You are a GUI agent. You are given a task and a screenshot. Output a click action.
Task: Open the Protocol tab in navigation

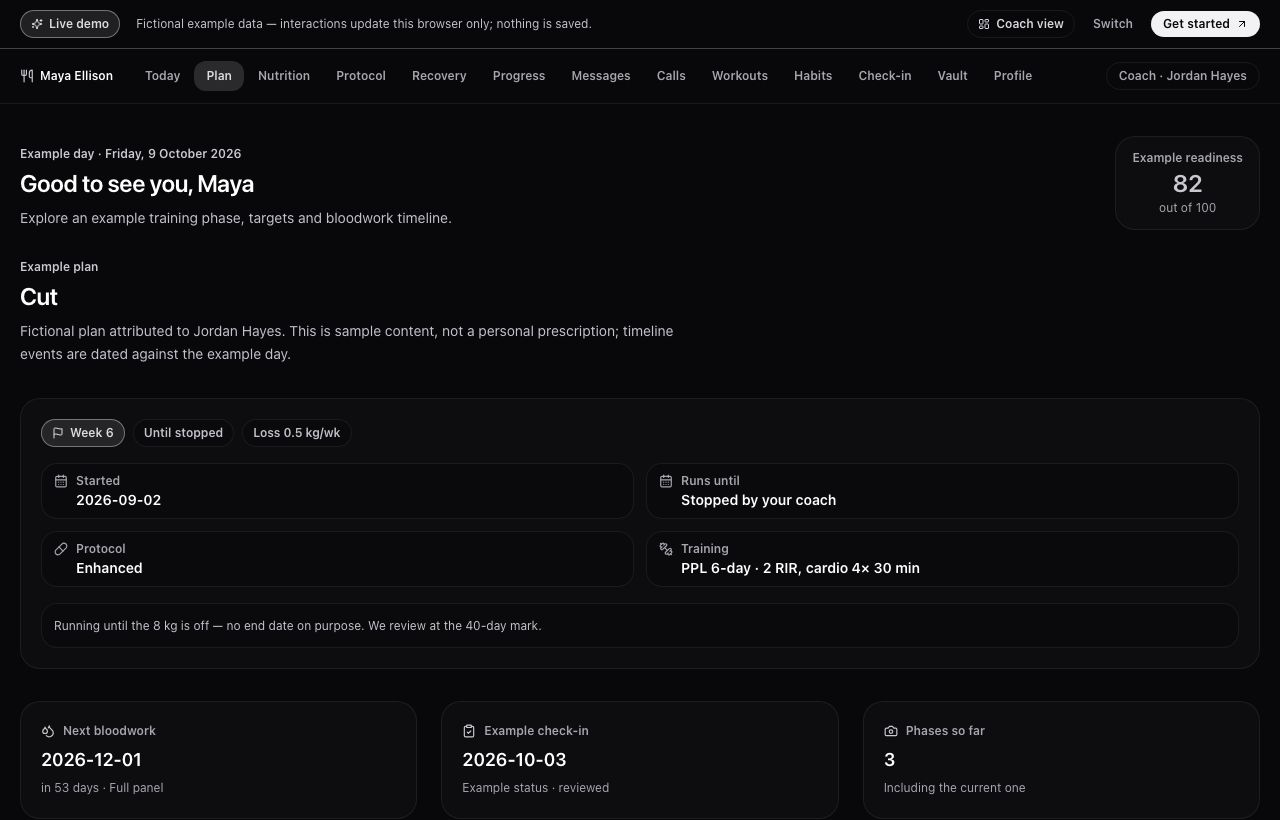point(361,76)
